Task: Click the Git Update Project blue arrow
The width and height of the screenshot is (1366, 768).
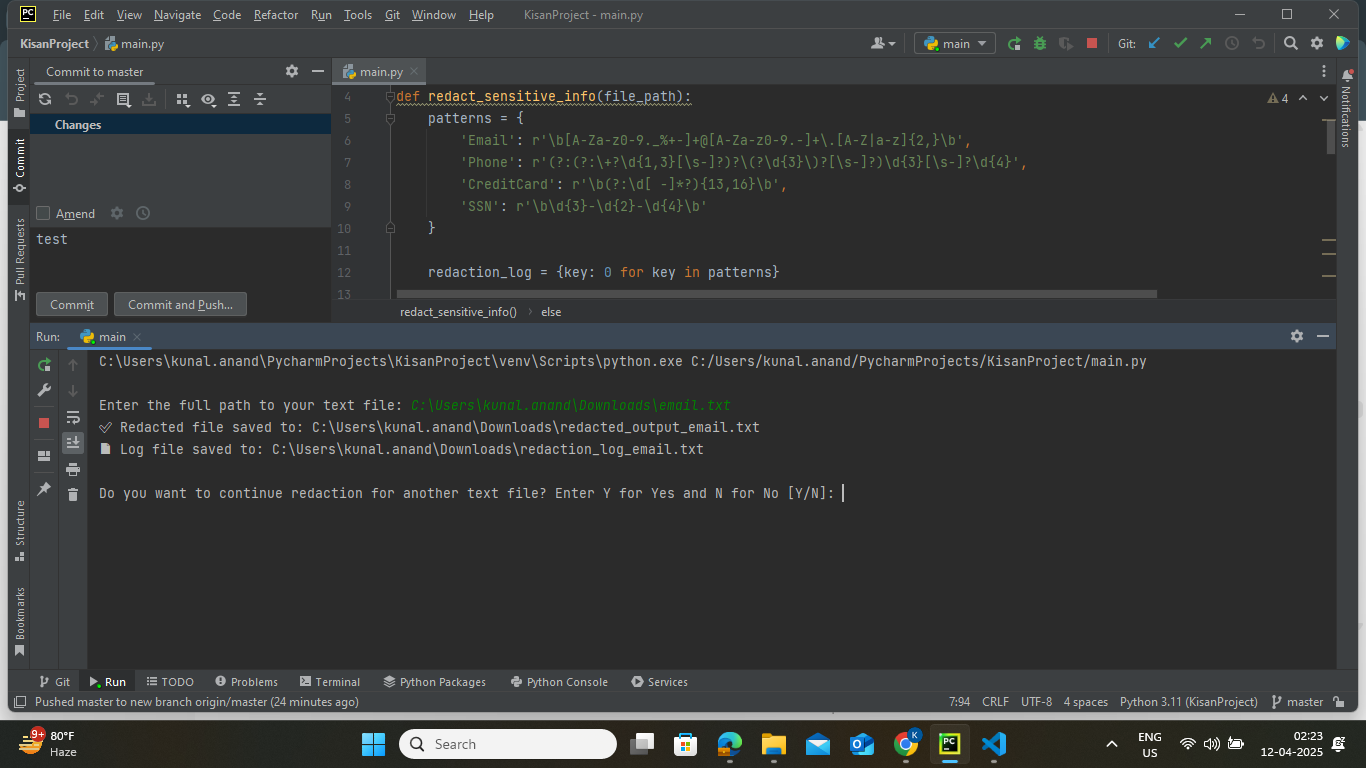Action: click(1154, 43)
